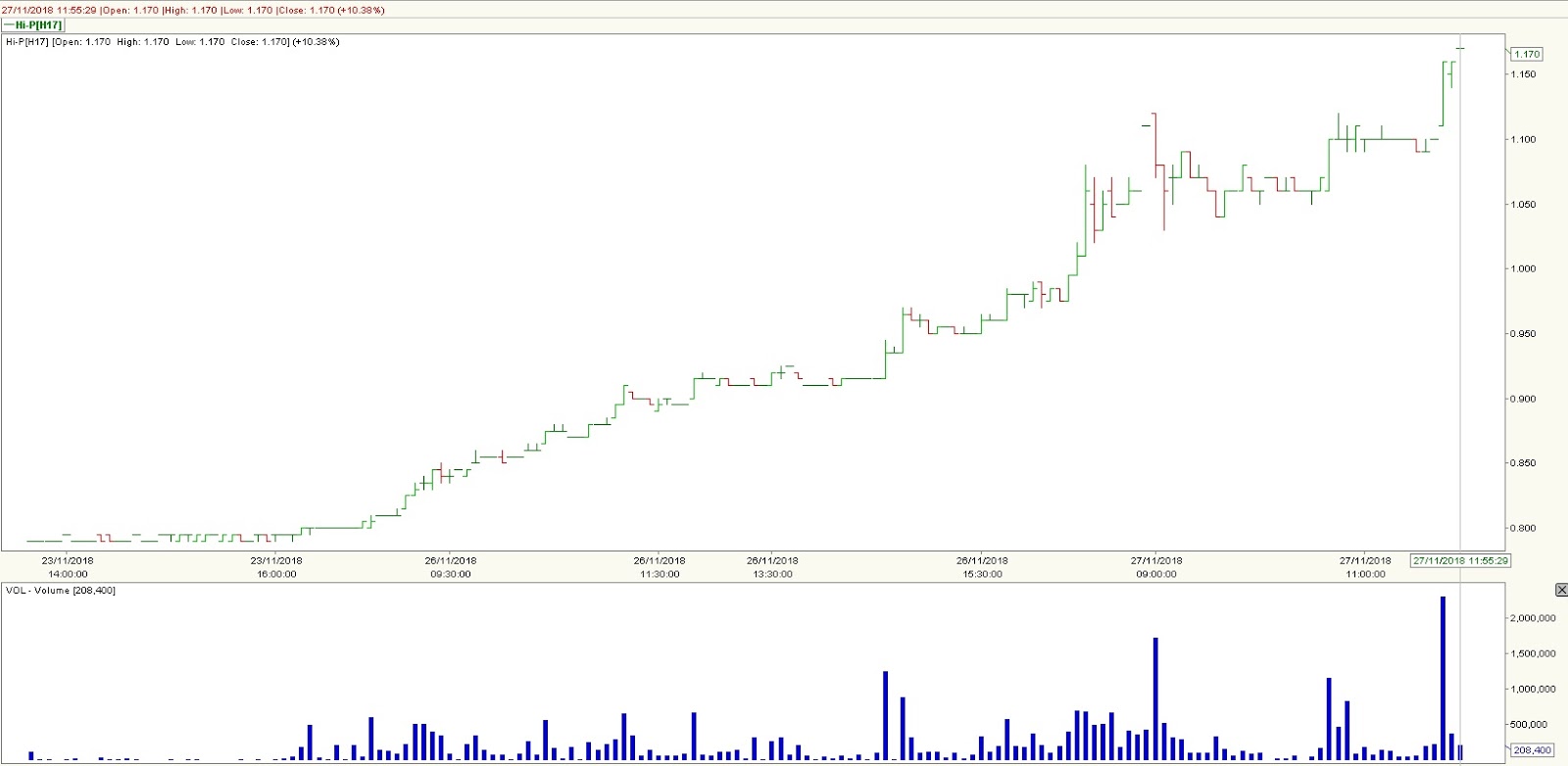This screenshot has height=766, width=1568.
Task: Click the 26/11/2018 11:30:00 time axis label
Action: (x=660, y=568)
